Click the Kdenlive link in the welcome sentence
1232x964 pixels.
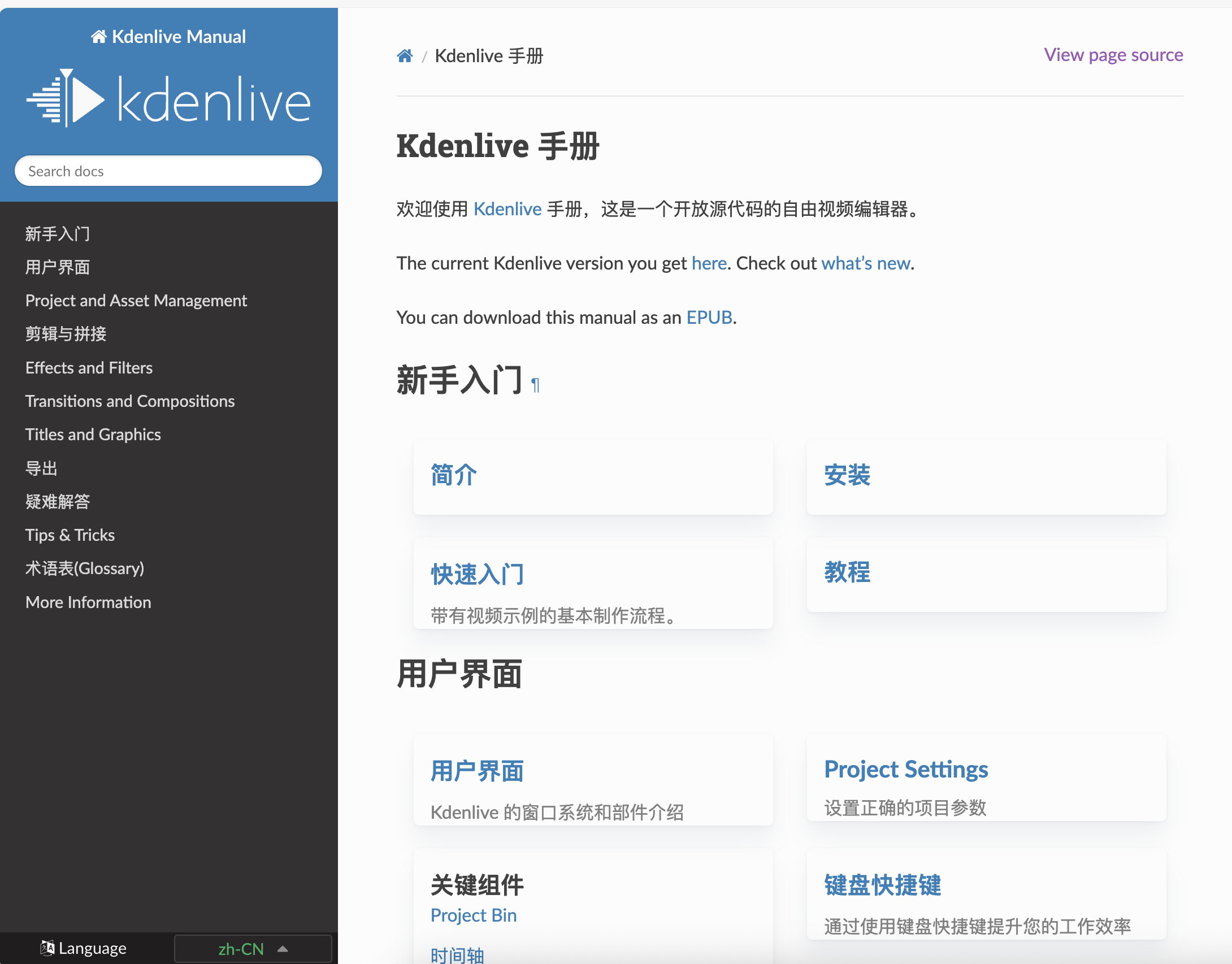click(507, 209)
